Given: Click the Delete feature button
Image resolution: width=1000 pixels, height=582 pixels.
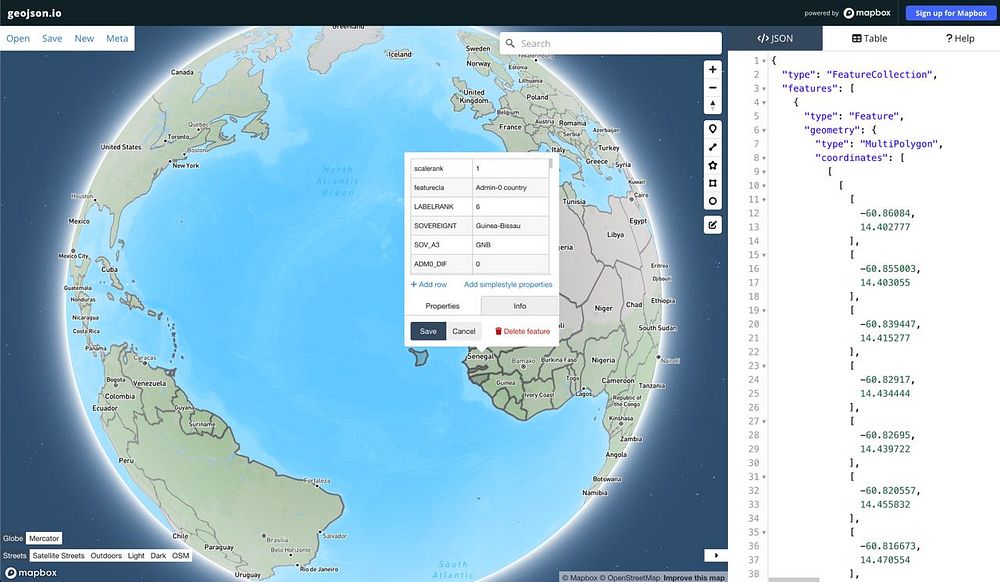Looking at the screenshot, I should tap(522, 331).
